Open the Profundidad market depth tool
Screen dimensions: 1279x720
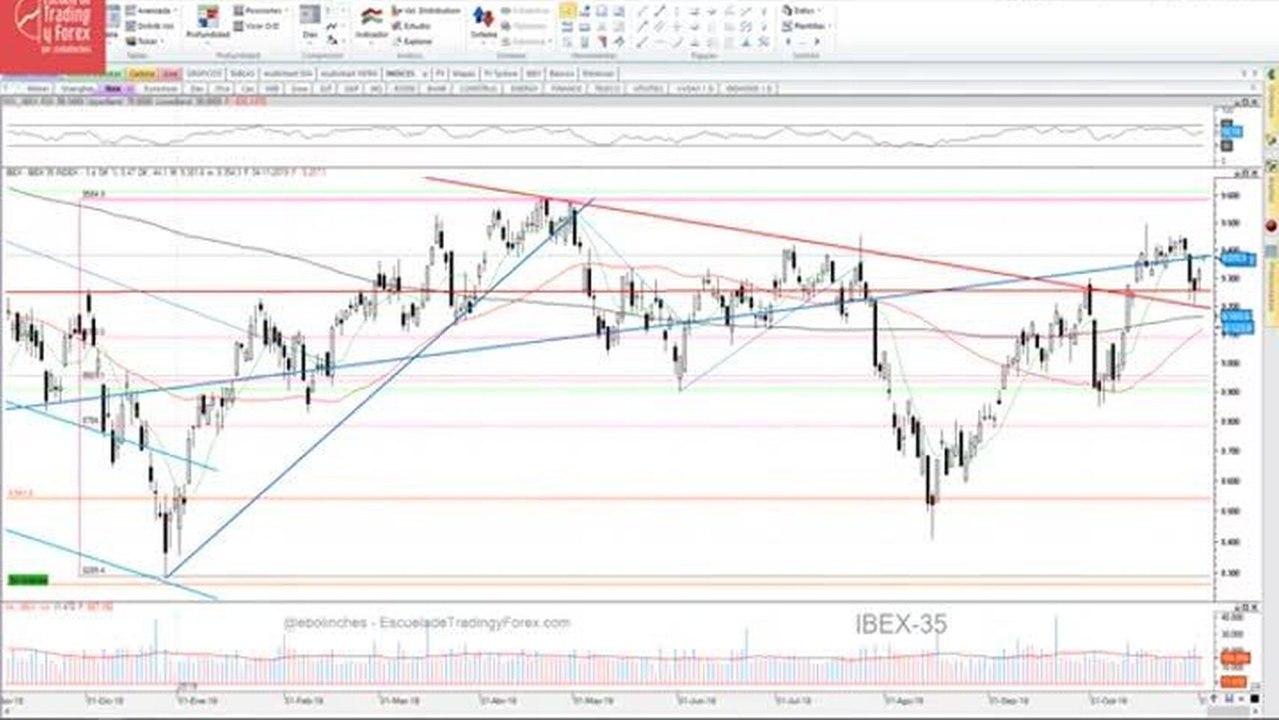click(x=208, y=22)
